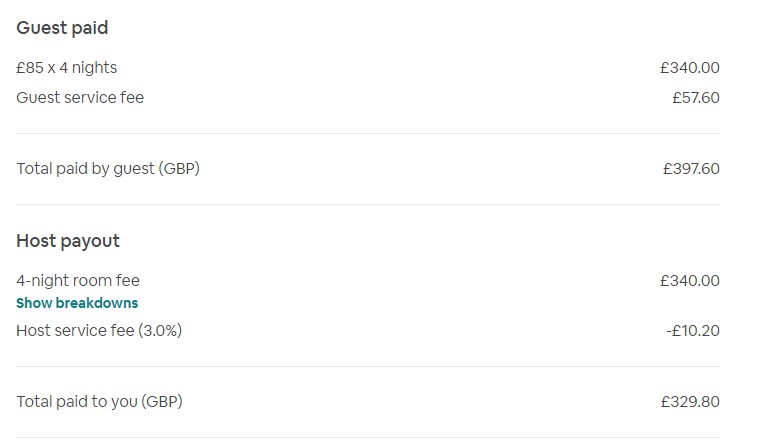Select the Total paid by guest (GBP) label
This screenshot has height=448, width=763.
click(x=108, y=168)
